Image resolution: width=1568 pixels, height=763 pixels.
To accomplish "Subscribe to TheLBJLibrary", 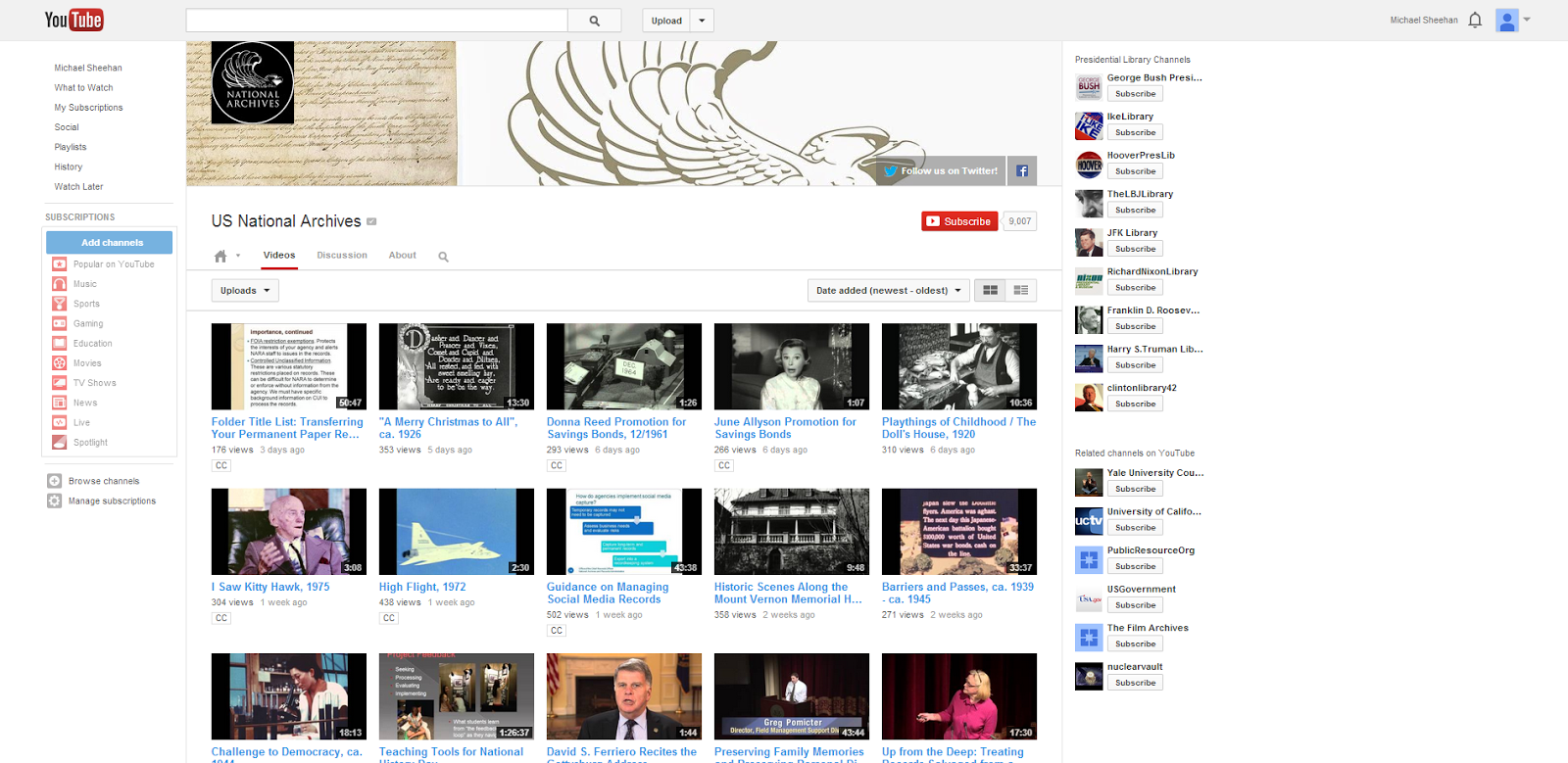I will click(x=1135, y=210).
